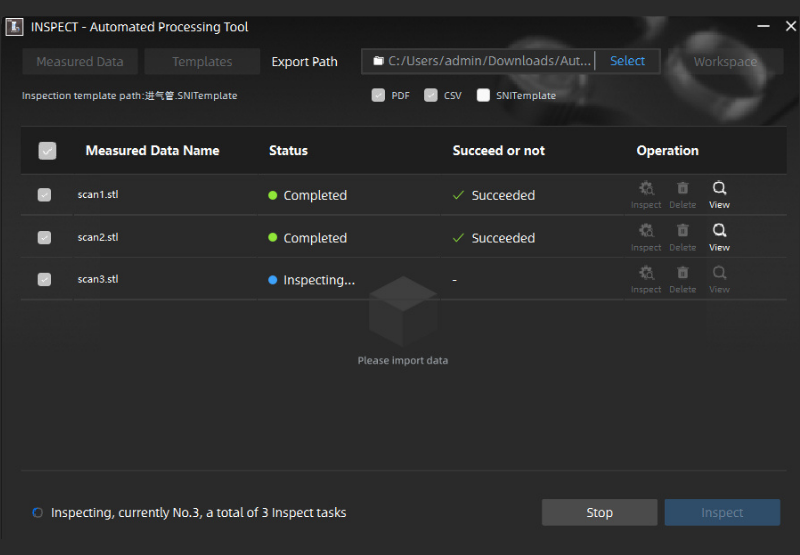Image resolution: width=800 pixels, height=555 pixels.
Task: Switch to the Templates tab
Action: 202,62
